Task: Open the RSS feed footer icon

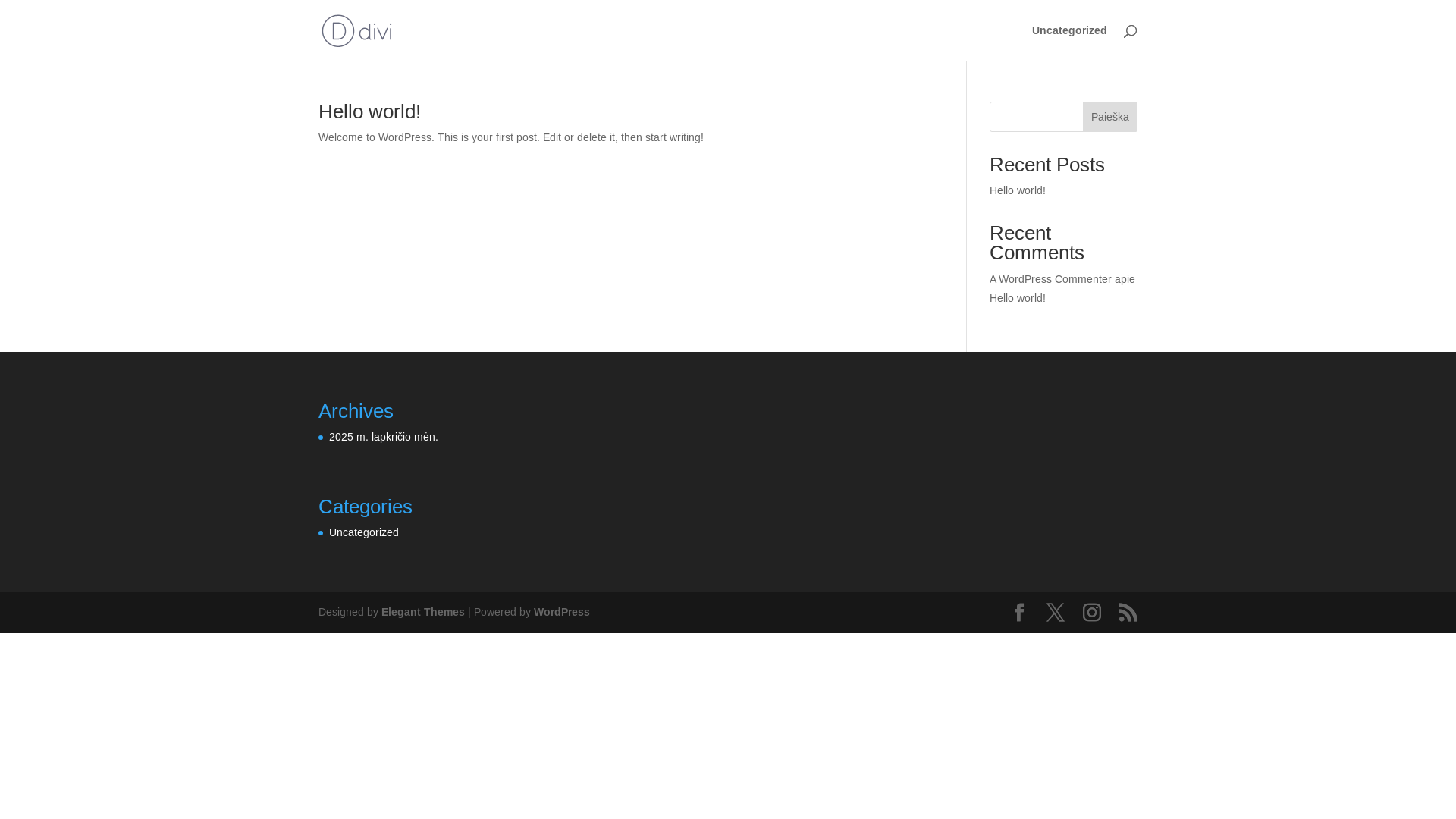Action: pyautogui.click(x=1128, y=612)
